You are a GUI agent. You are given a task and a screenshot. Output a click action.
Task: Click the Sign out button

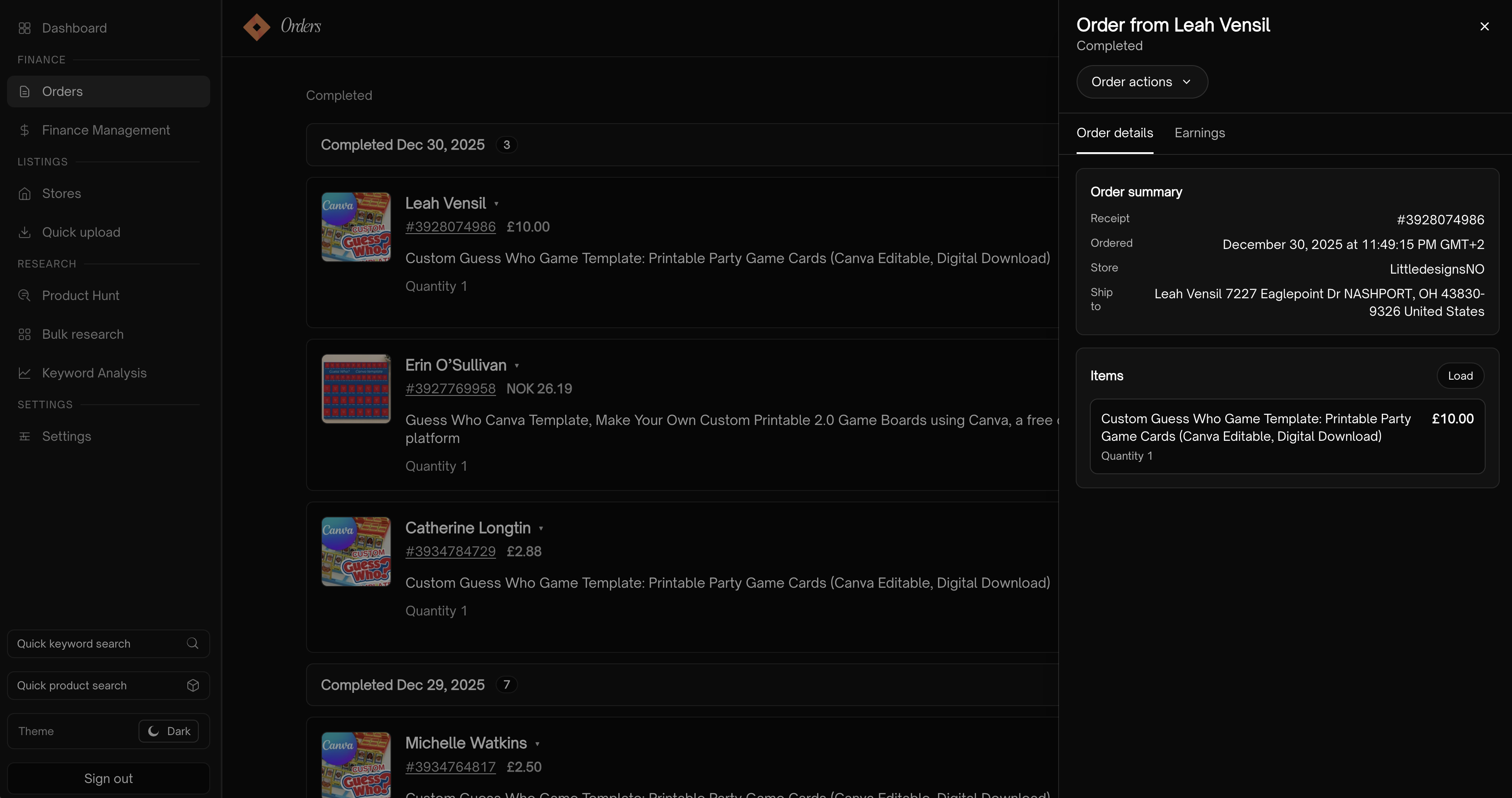(x=107, y=777)
